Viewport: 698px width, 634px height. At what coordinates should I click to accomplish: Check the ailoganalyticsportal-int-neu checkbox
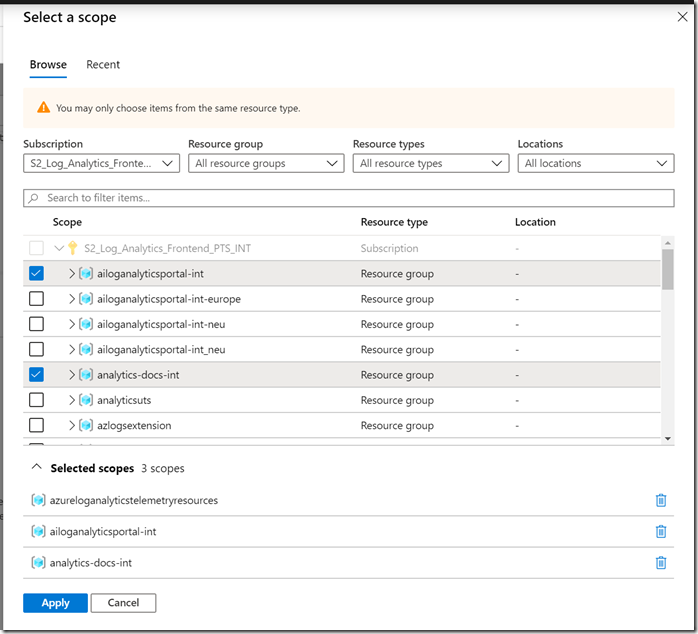(37, 324)
